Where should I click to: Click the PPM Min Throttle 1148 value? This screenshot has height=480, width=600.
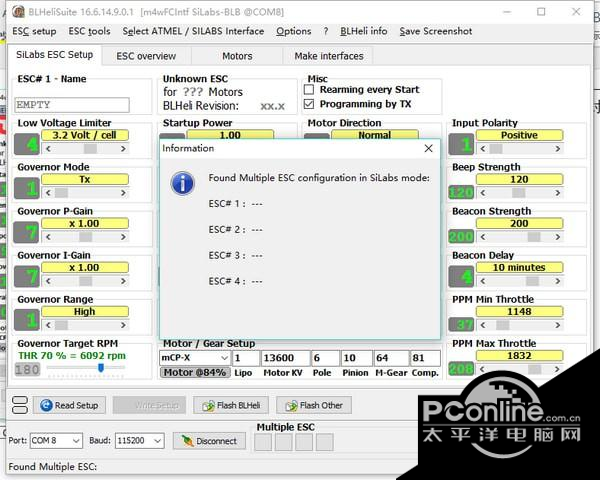point(519,312)
